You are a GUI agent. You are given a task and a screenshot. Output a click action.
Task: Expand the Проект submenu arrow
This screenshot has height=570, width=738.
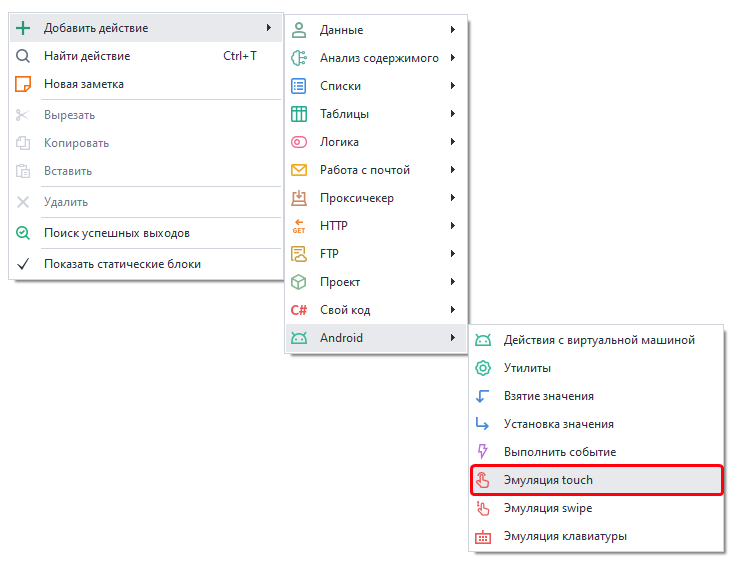(453, 282)
